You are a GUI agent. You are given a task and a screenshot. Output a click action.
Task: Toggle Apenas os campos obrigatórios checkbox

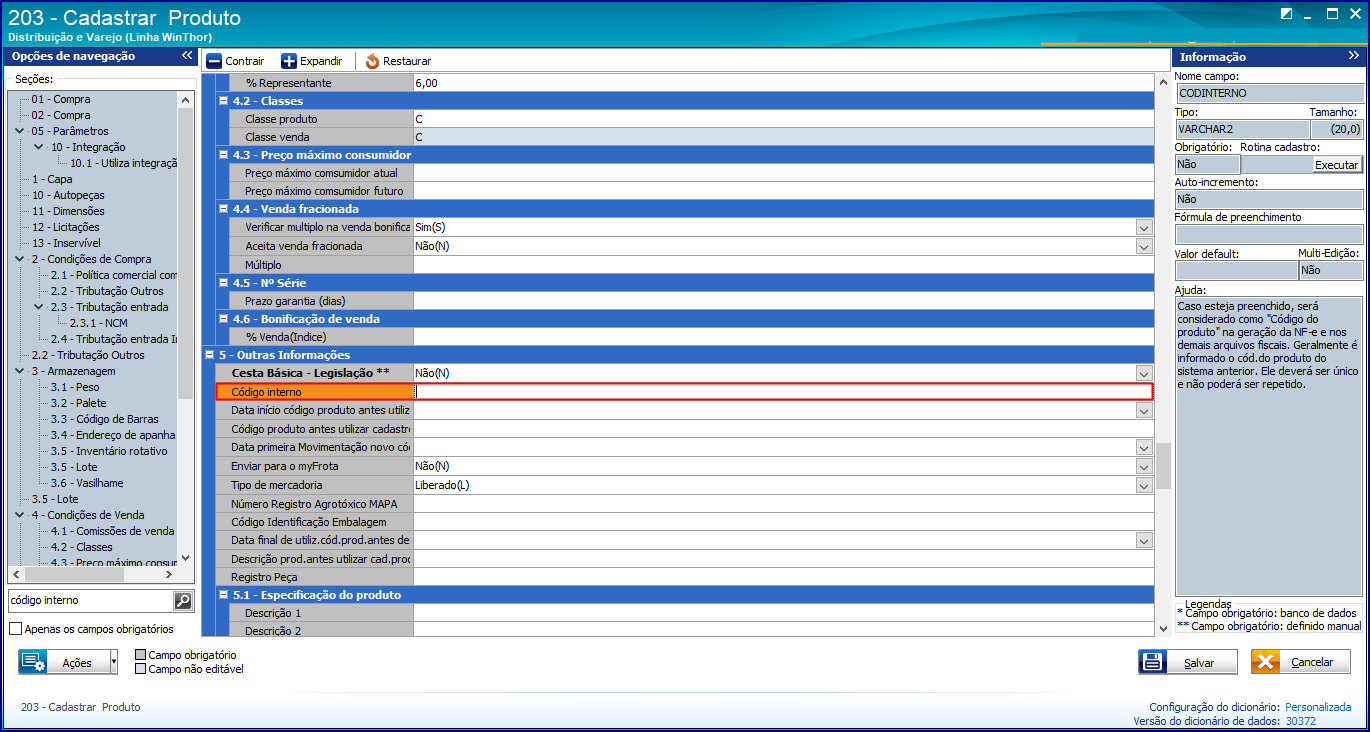pyautogui.click(x=15, y=629)
